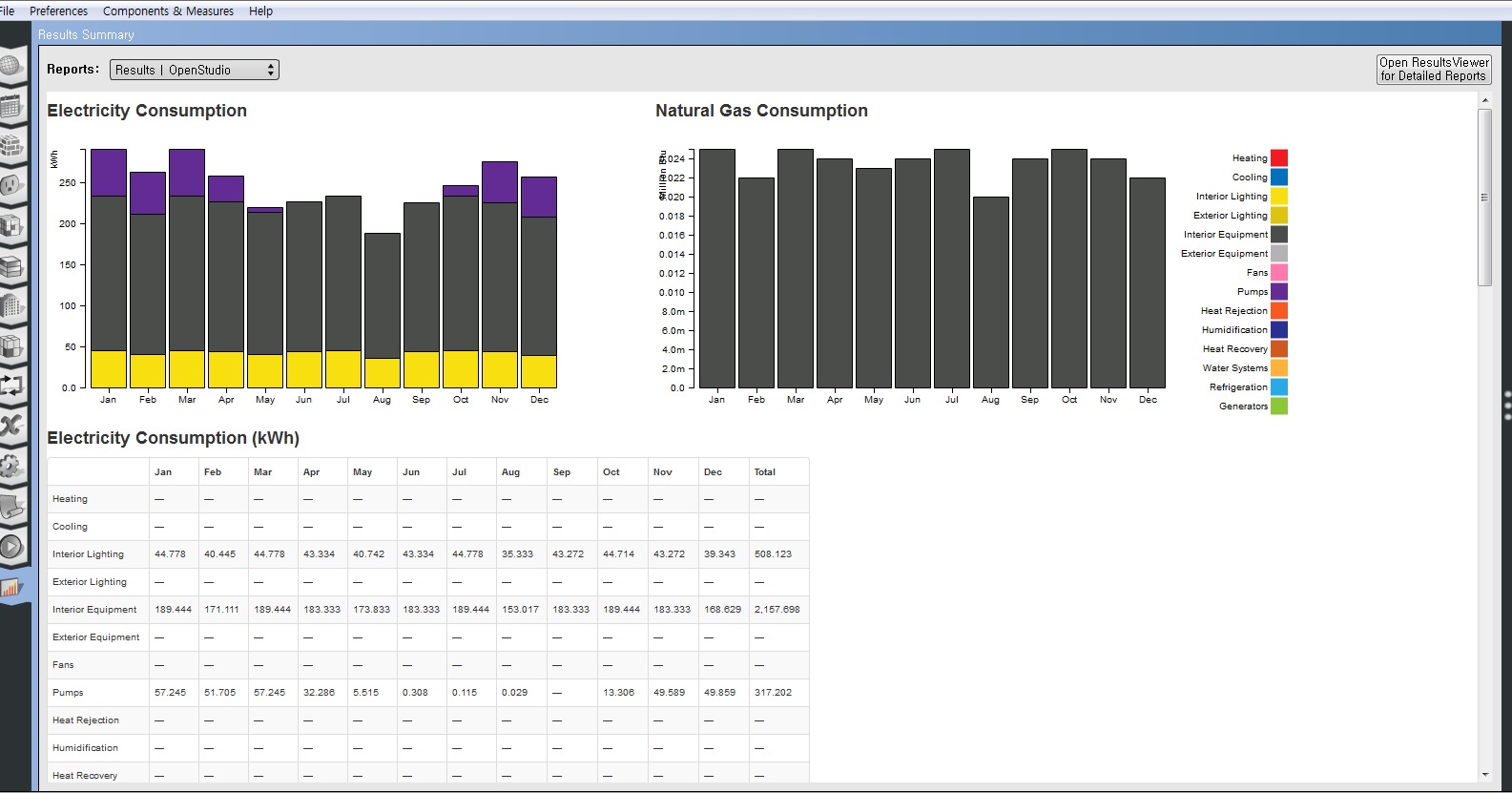Screen dimensions: 1512x793
Task: Click the December Interior Equipment value 168.629
Action: click(722, 610)
